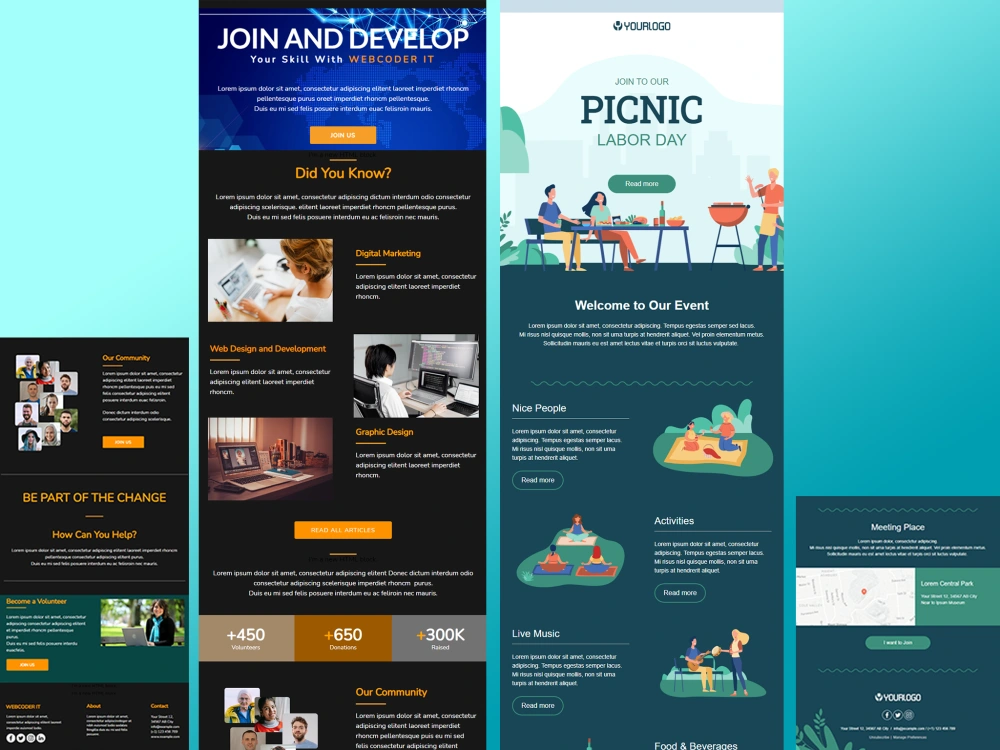The width and height of the screenshot is (1000, 750).
Task: Click Read more button under PICNIC LABOR DAY
Action: click(642, 184)
